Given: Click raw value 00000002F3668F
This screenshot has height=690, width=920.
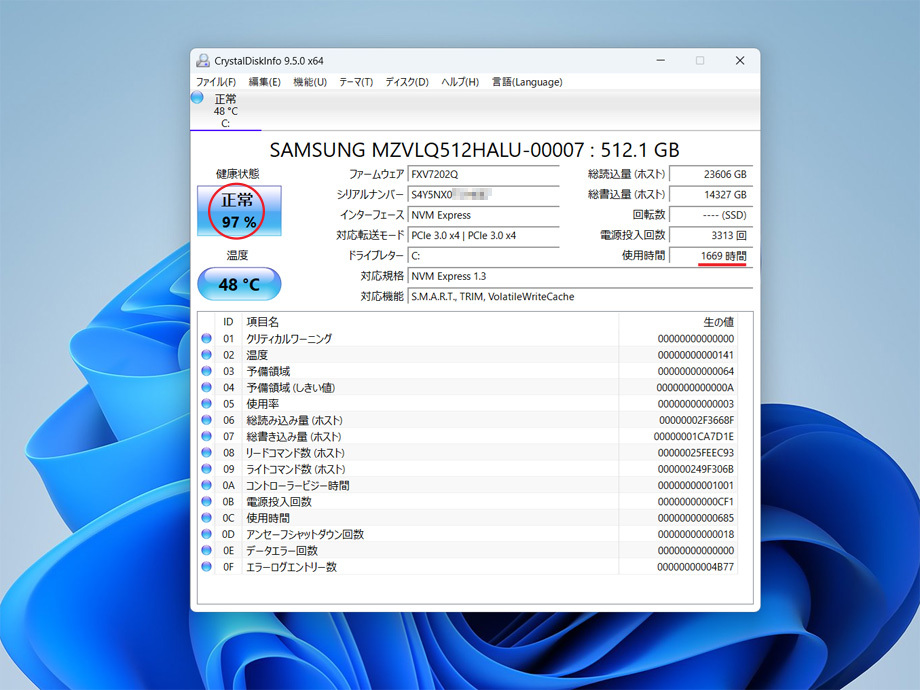Looking at the screenshot, I should click(696, 420).
